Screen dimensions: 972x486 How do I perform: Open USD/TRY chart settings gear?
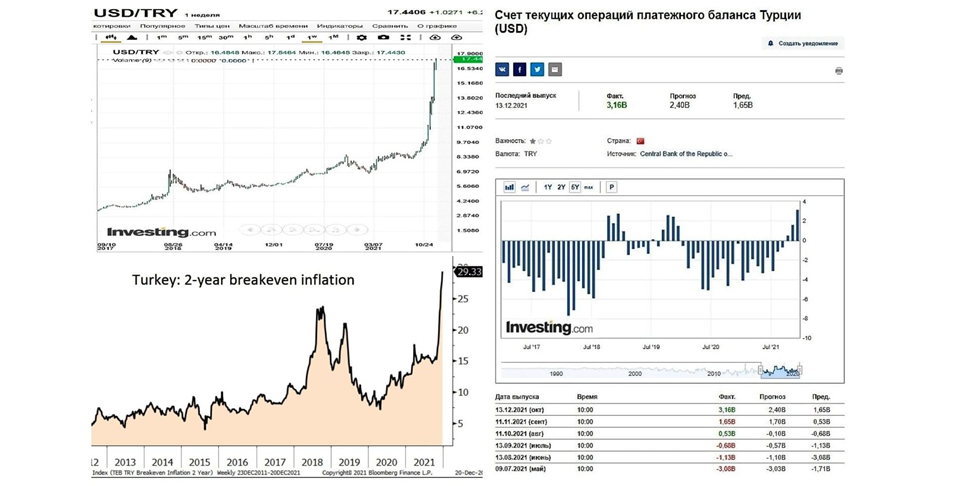tap(361, 38)
